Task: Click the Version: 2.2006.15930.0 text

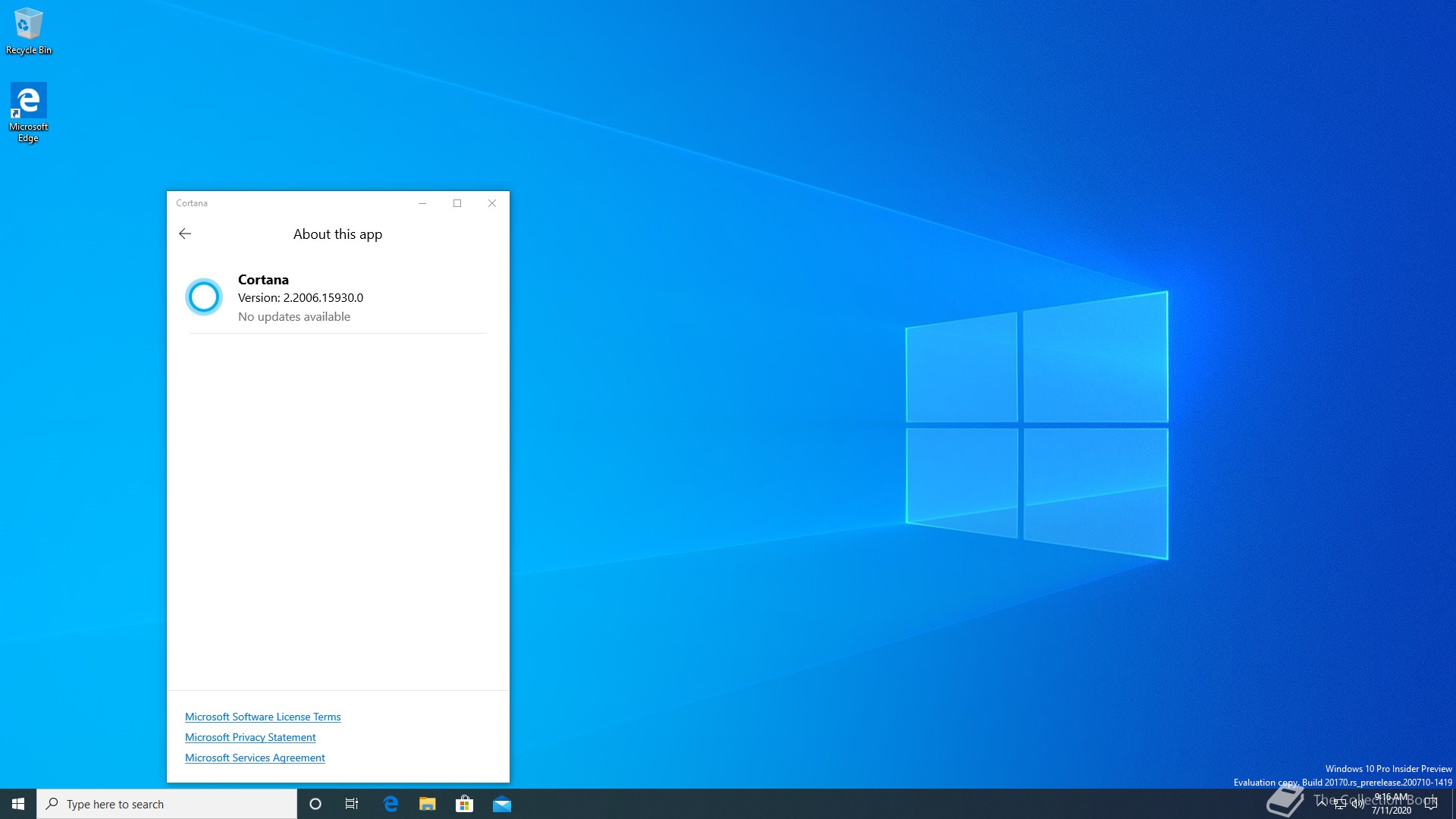Action: [300, 297]
